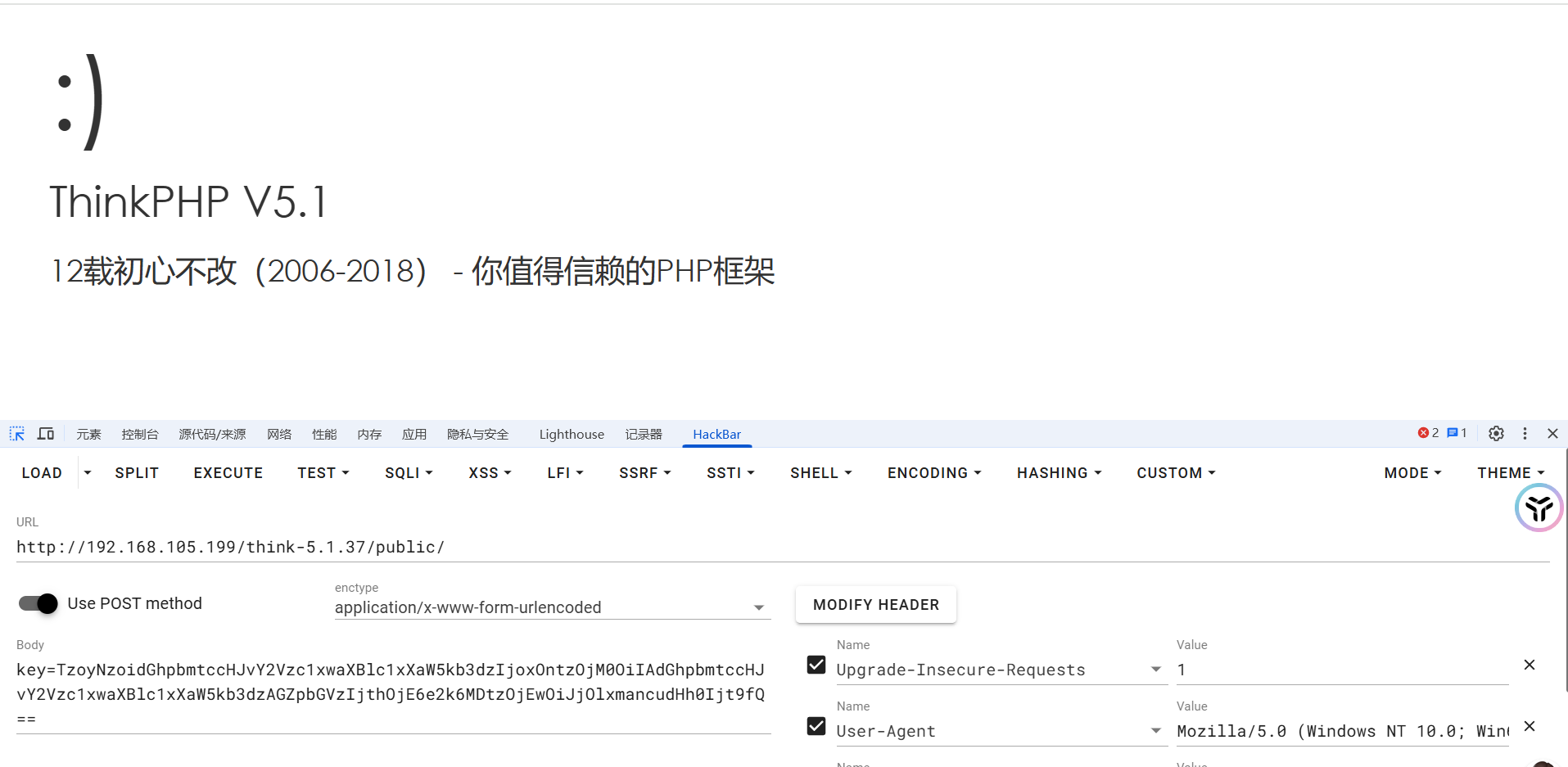
Task: Click the blue message count indicator
Action: tap(1457, 433)
